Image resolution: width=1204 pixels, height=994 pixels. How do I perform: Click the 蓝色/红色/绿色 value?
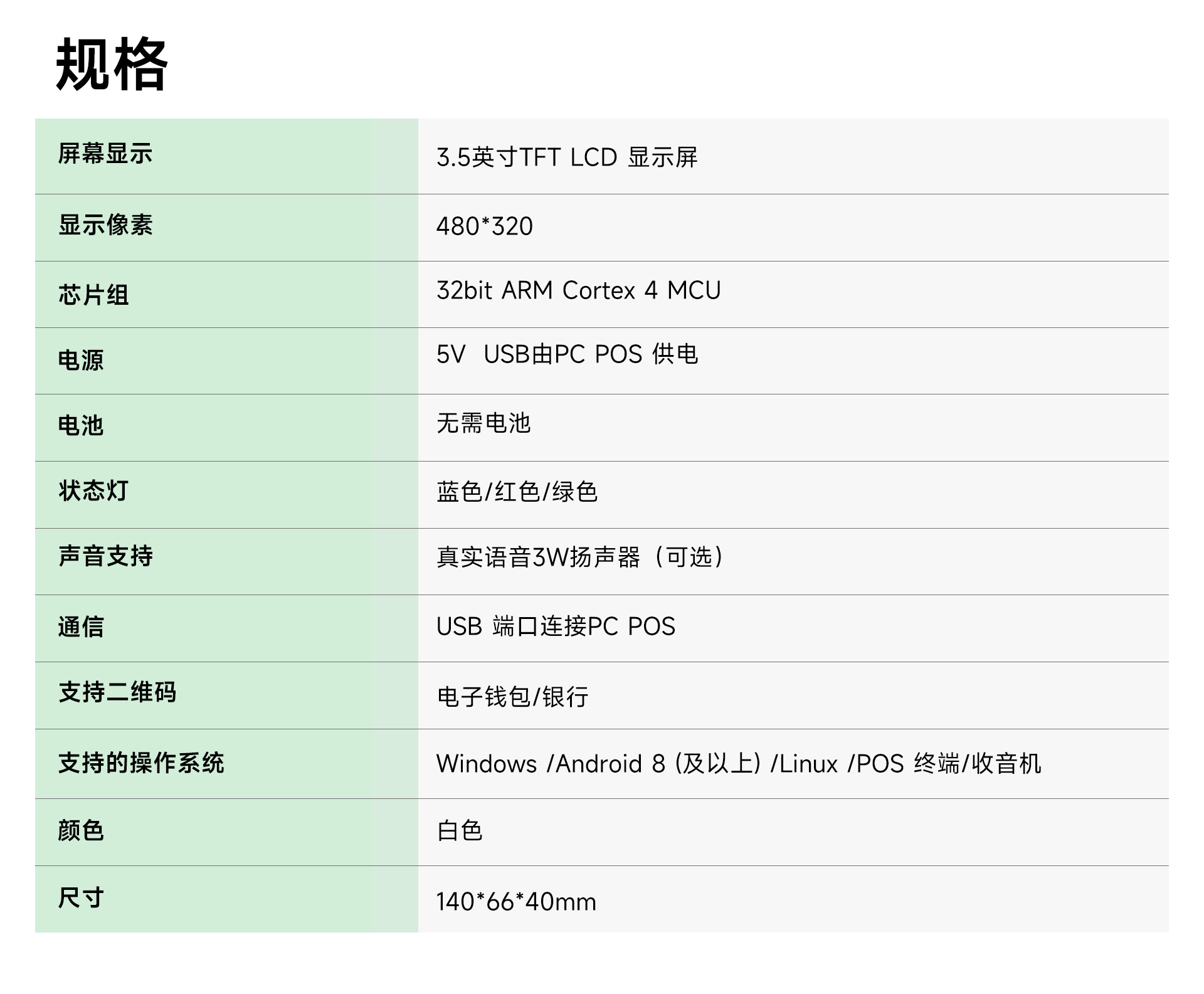click(517, 492)
